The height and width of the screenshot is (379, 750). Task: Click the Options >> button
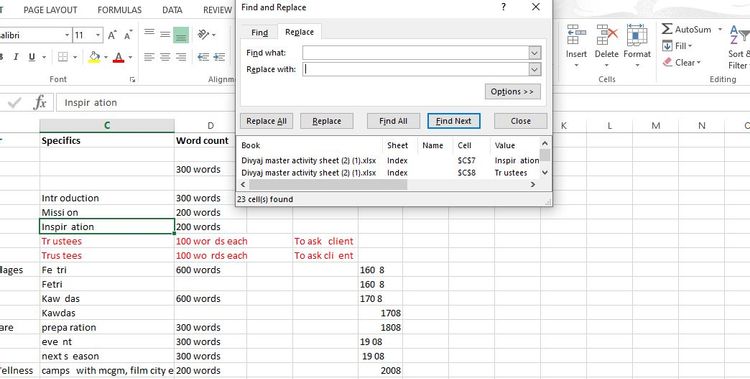coord(512,91)
